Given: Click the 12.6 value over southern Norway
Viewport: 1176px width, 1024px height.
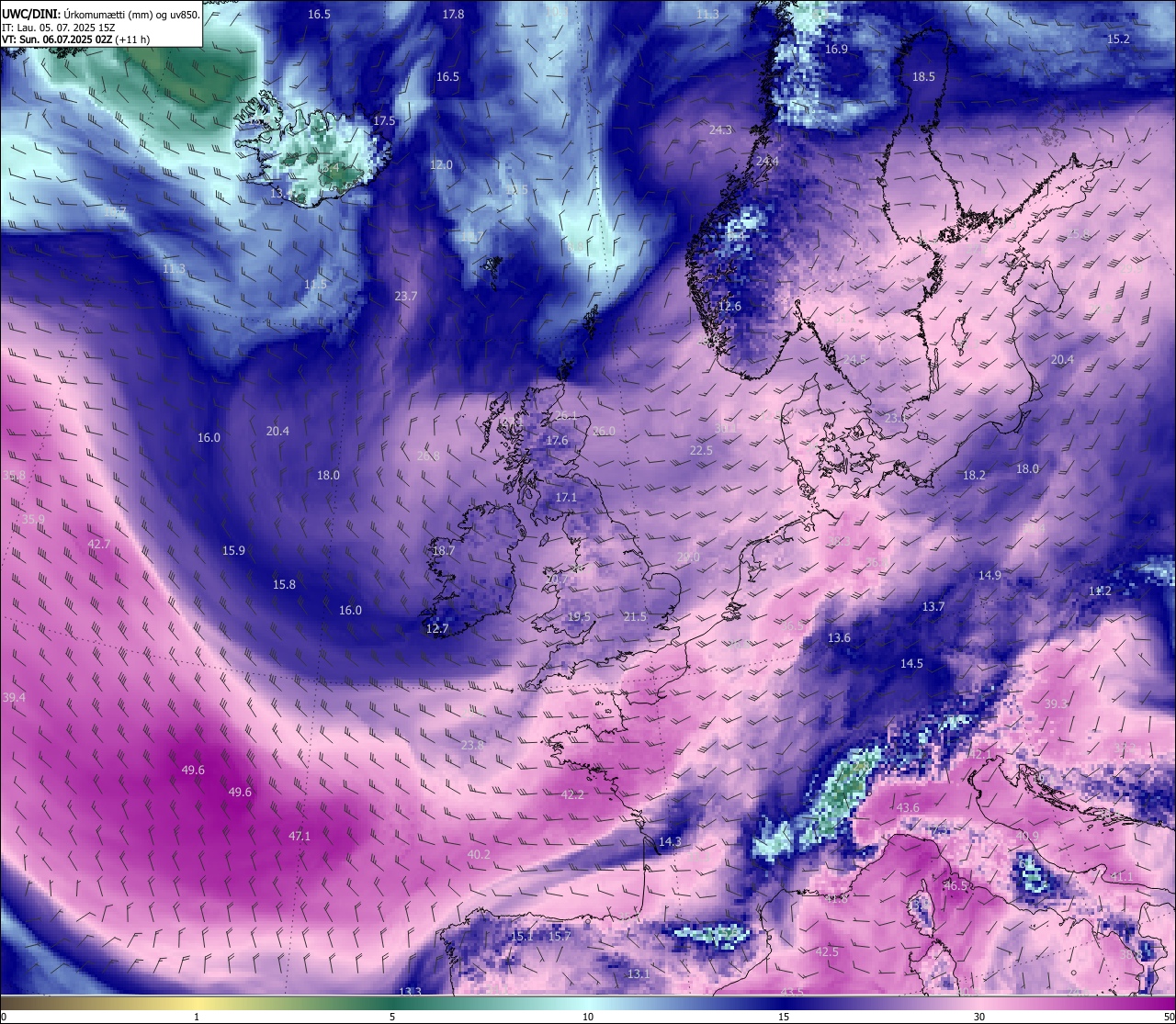Looking at the screenshot, I should click(729, 307).
